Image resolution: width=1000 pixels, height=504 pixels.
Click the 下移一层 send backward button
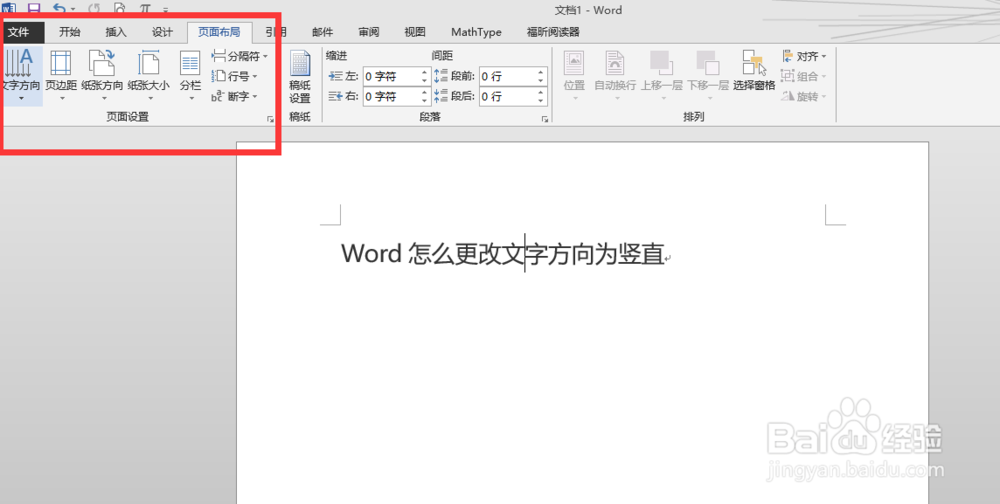pyautogui.click(x=708, y=75)
